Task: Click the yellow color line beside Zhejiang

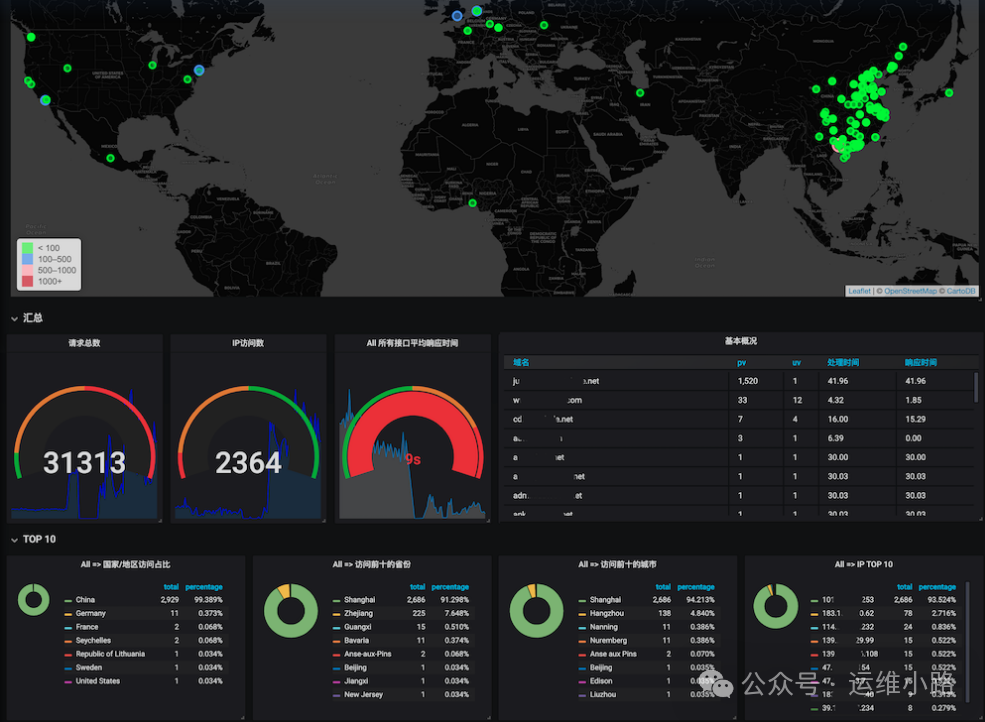Action: pos(337,614)
